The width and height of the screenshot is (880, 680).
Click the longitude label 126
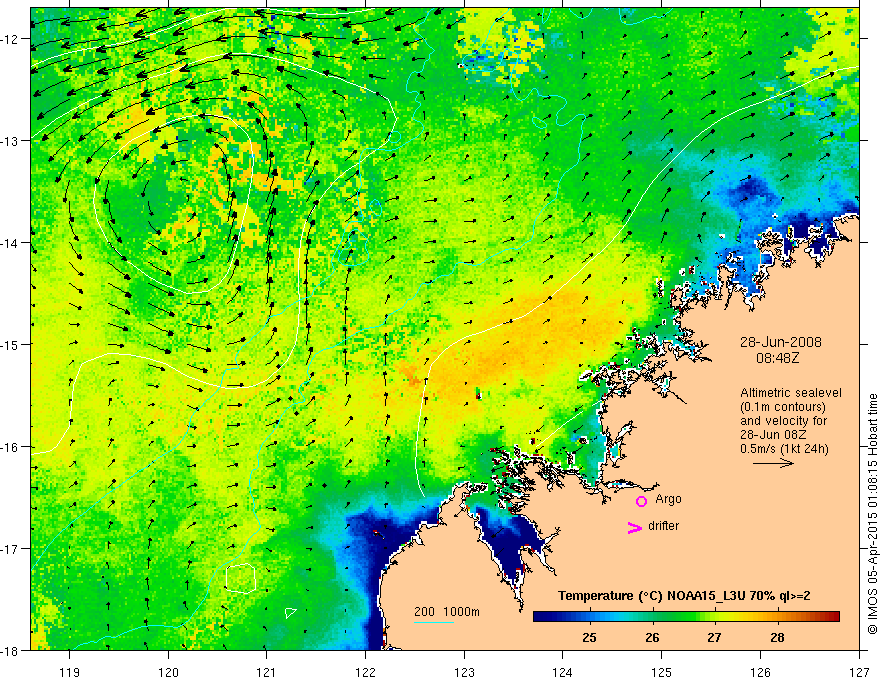[x=760, y=672]
